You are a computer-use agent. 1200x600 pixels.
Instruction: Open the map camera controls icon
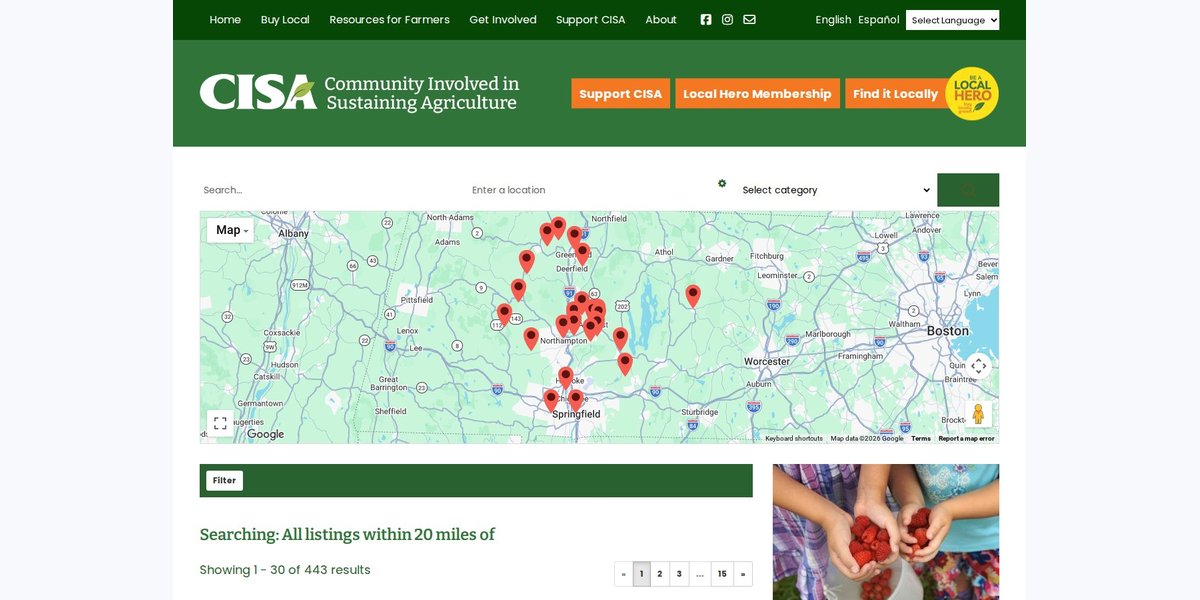point(979,366)
